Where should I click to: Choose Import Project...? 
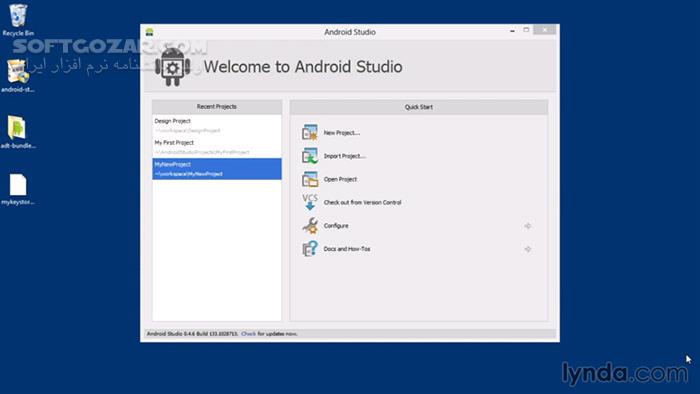[x=345, y=156]
